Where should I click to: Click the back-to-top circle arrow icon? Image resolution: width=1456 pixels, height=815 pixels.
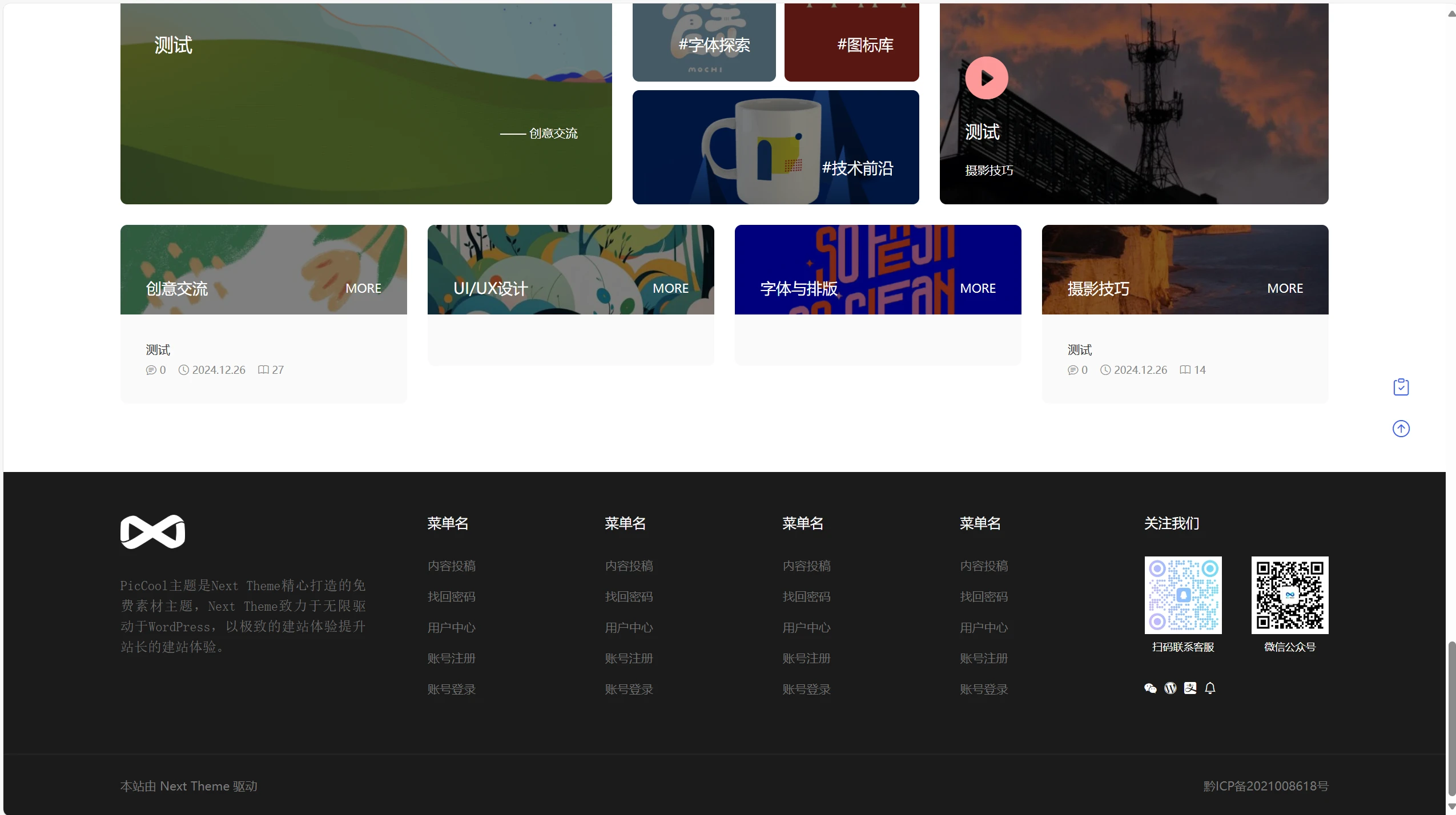tap(1402, 429)
